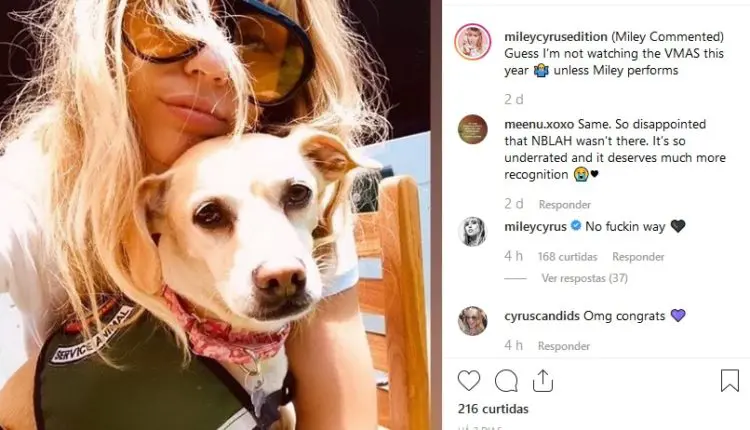Reply to mileycyrus comment via Responder
This screenshot has height=430, width=750.
(639, 257)
